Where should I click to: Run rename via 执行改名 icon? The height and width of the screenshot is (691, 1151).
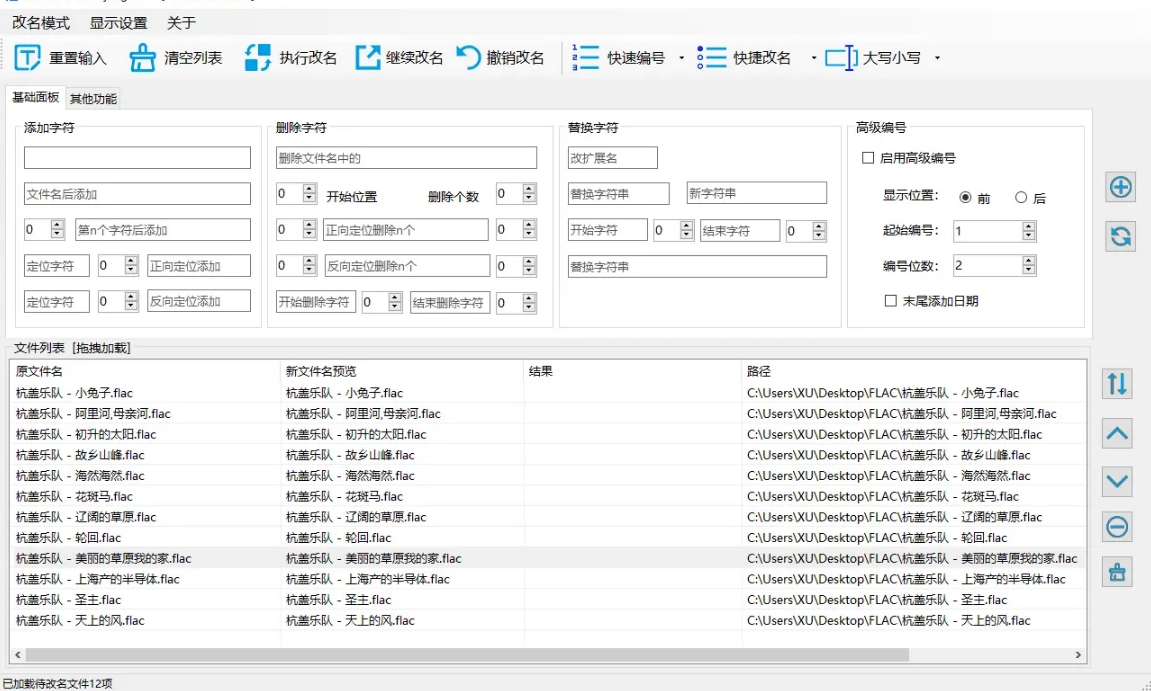tap(258, 57)
